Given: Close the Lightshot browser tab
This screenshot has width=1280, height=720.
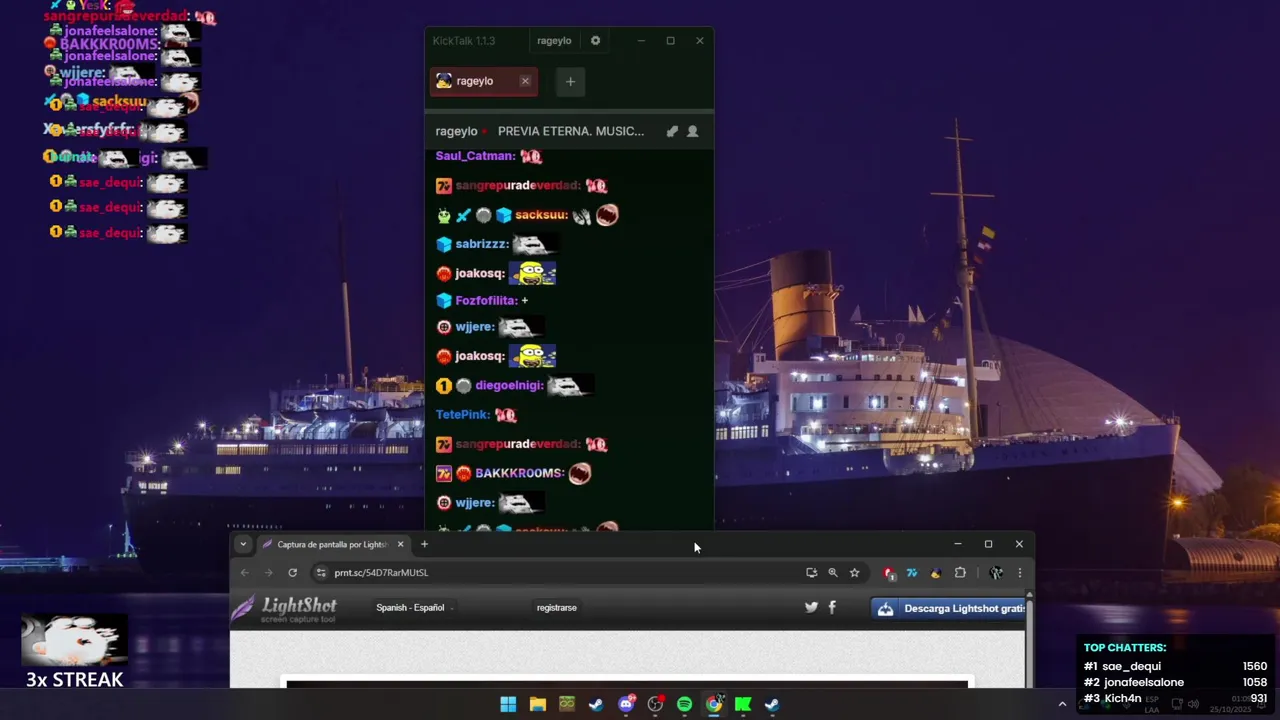Looking at the screenshot, I should pyautogui.click(x=400, y=544).
